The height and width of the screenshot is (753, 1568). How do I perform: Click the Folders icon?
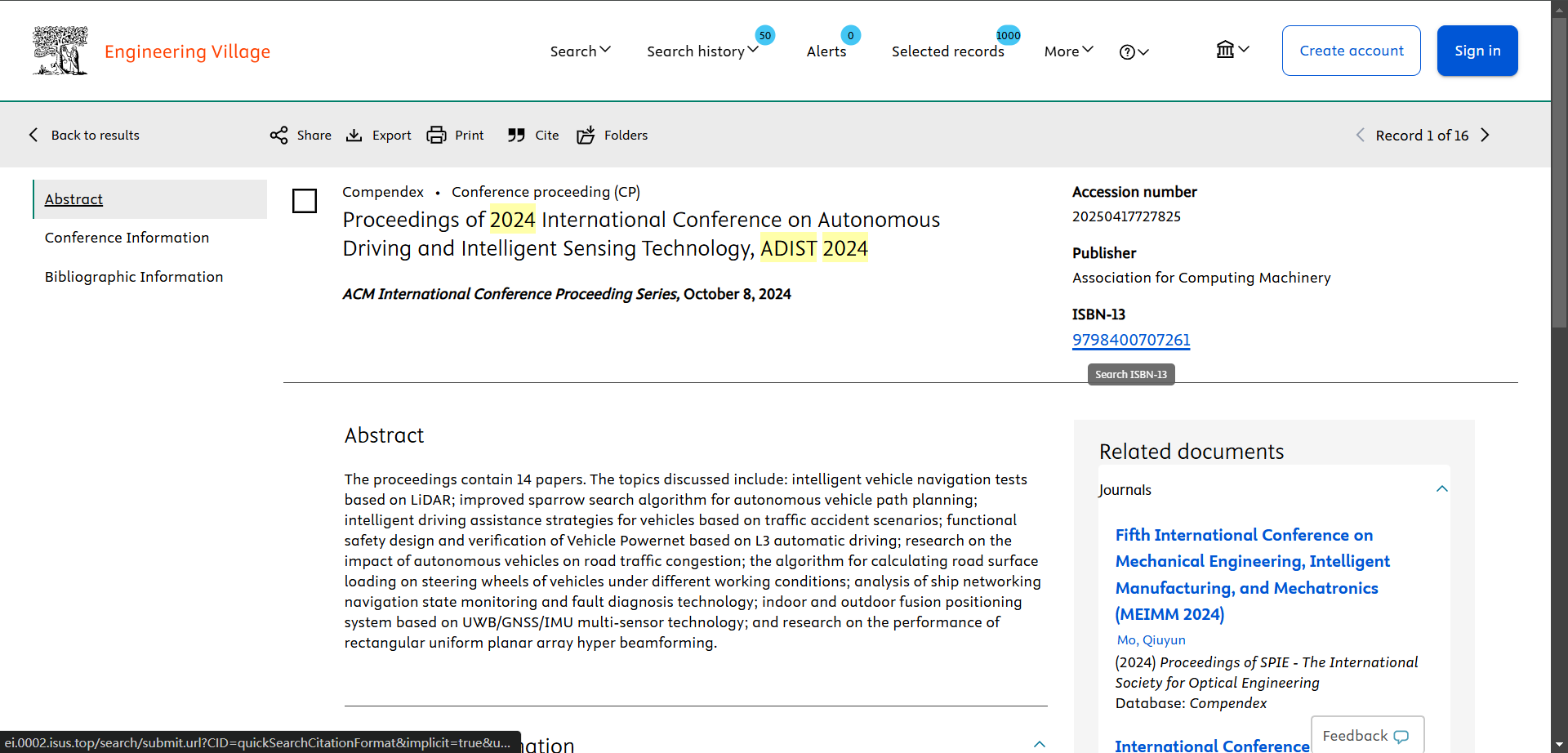tap(586, 135)
